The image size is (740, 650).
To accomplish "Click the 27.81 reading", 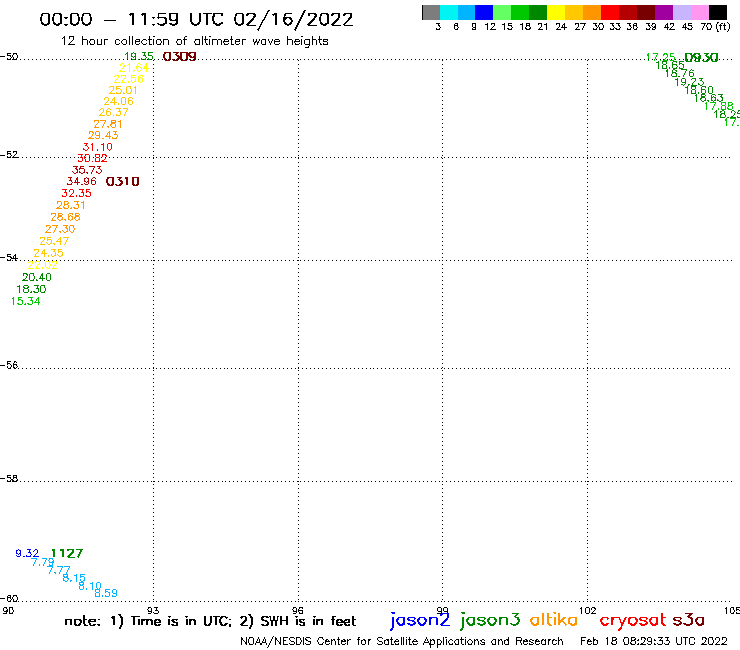I will [x=108, y=124].
